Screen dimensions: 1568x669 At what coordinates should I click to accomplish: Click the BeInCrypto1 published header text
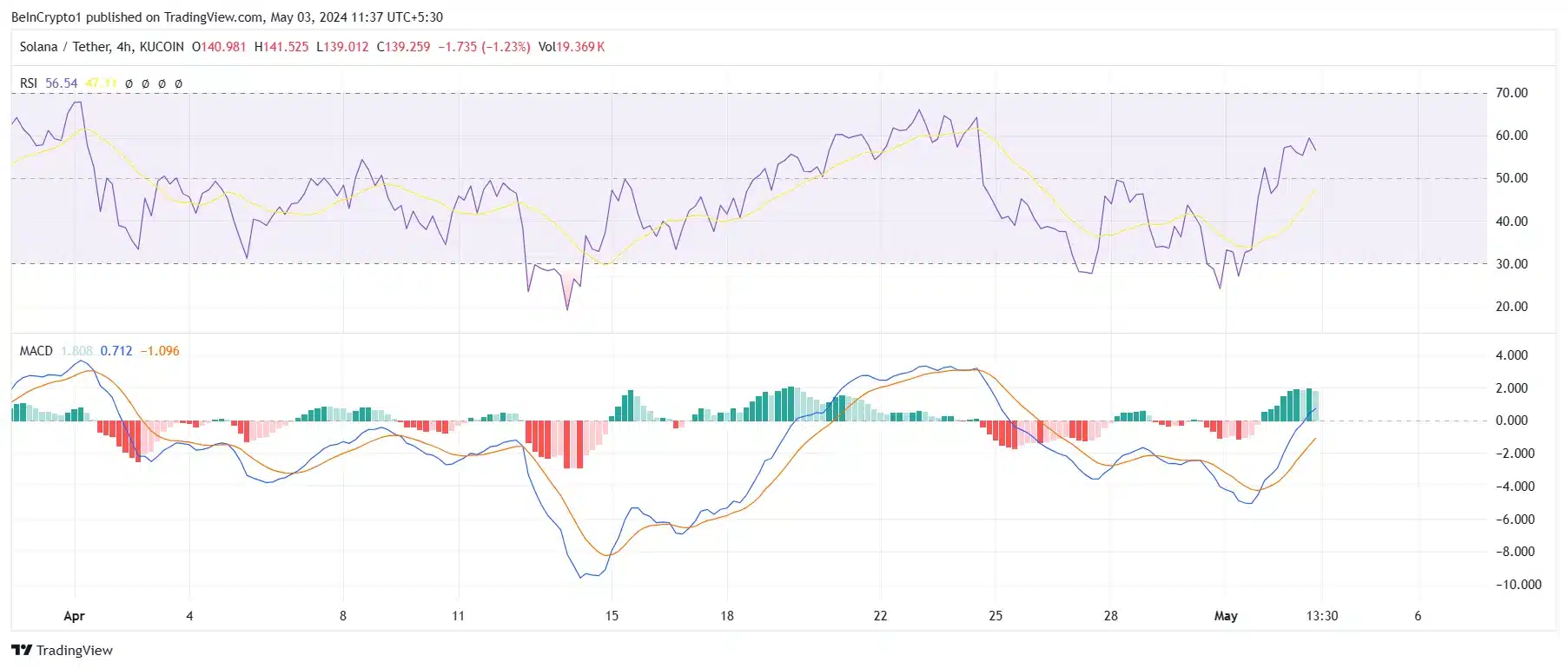[227, 17]
